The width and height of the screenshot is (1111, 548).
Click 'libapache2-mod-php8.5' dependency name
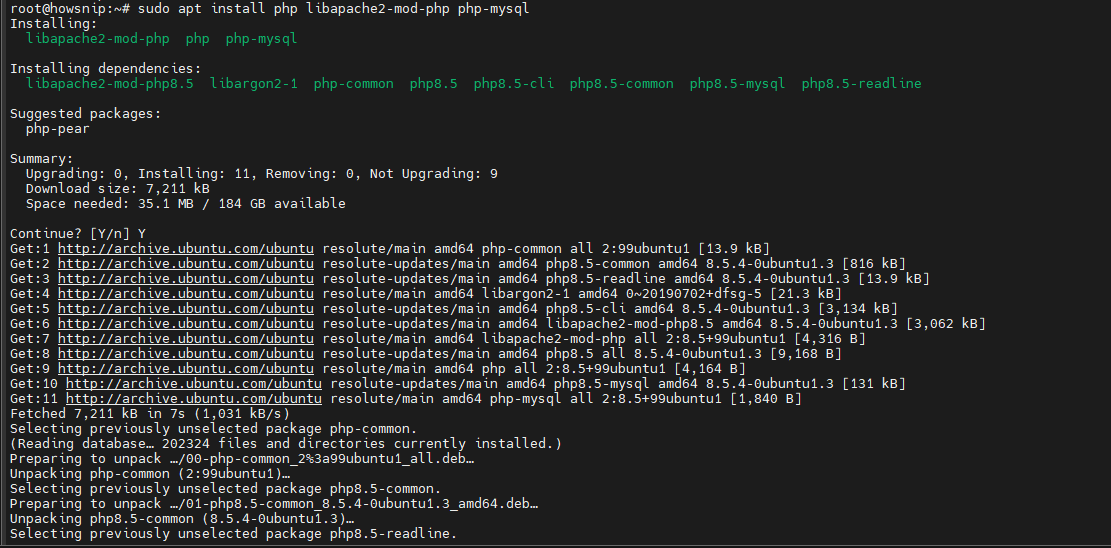click(x=110, y=84)
